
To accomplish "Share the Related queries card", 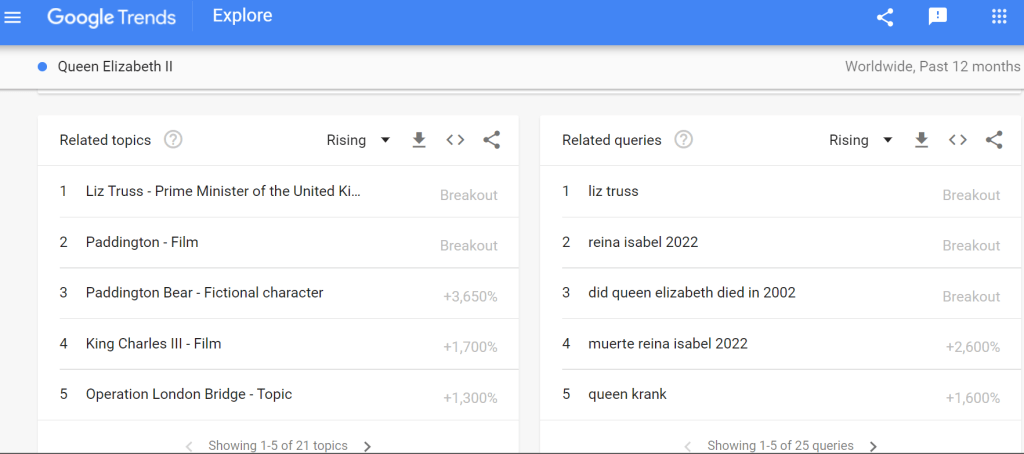I will 994,140.
